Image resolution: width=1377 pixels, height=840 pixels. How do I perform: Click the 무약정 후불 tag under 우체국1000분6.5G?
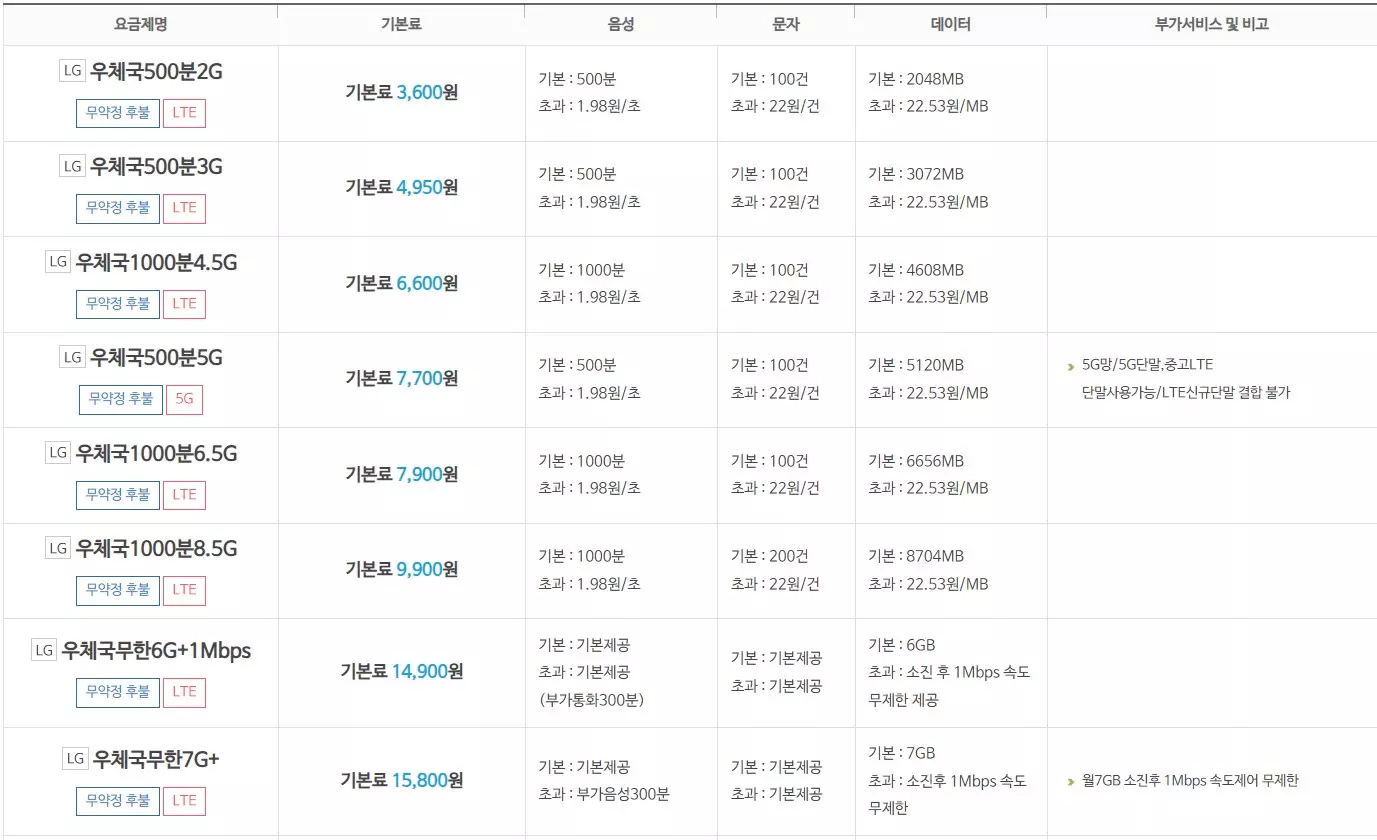click(x=118, y=495)
